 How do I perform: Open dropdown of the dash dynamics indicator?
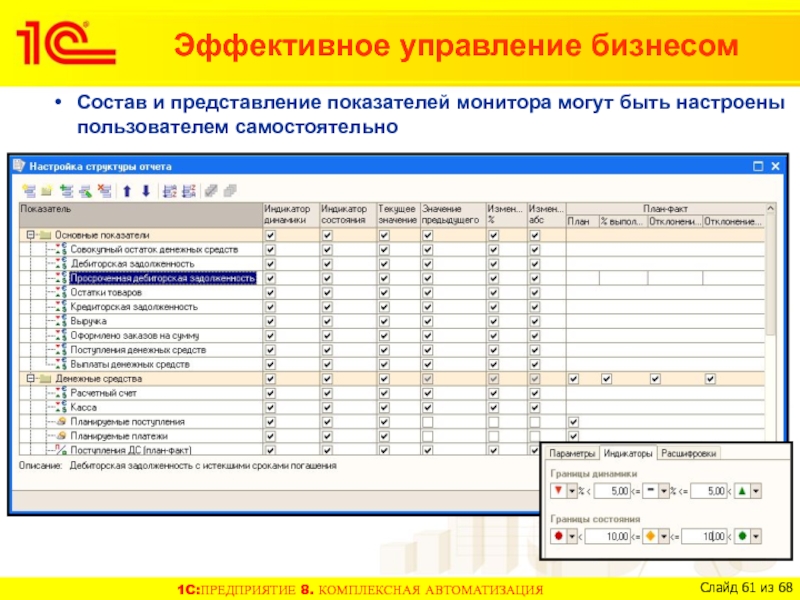click(x=664, y=491)
